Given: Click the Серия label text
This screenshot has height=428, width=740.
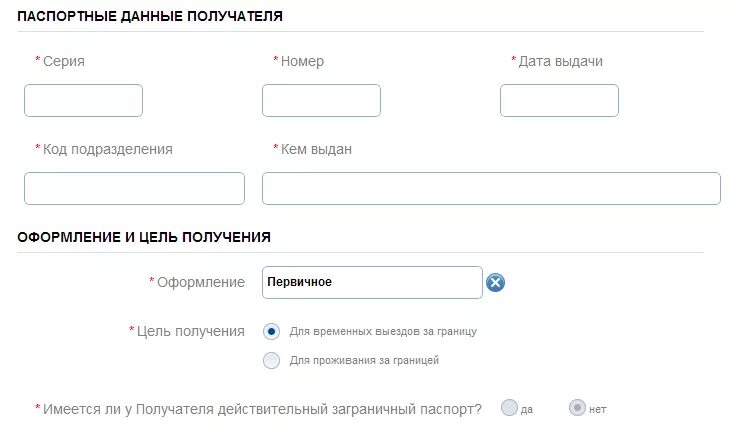Looking at the screenshot, I should tap(64, 61).
